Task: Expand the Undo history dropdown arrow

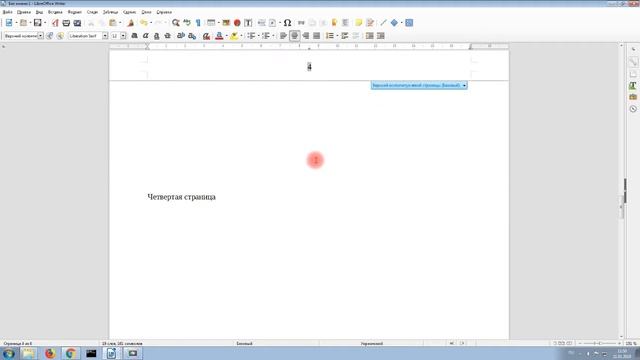Action: click(x=151, y=23)
